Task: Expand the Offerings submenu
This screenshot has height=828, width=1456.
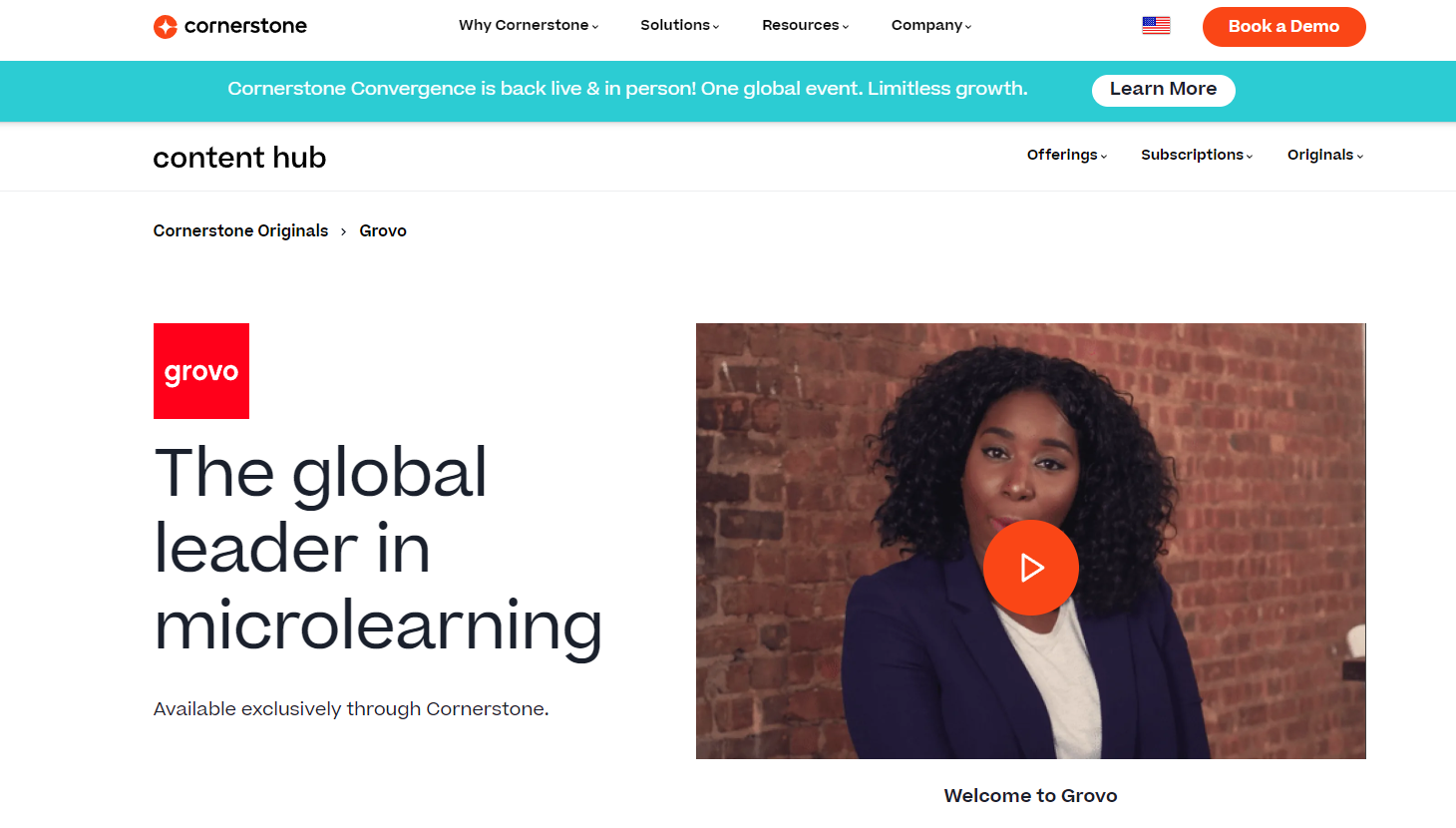Action: pyautogui.click(x=1067, y=155)
